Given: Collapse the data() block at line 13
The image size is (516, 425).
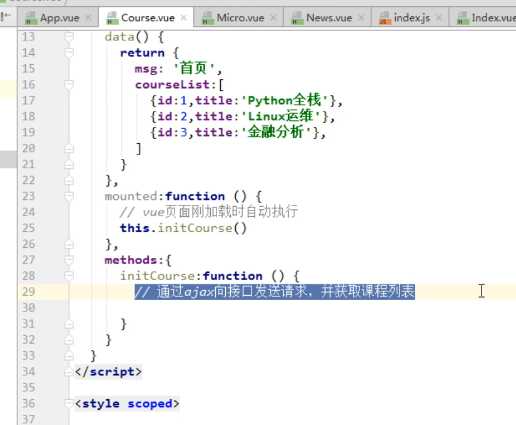Looking at the screenshot, I should click(x=69, y=36).
